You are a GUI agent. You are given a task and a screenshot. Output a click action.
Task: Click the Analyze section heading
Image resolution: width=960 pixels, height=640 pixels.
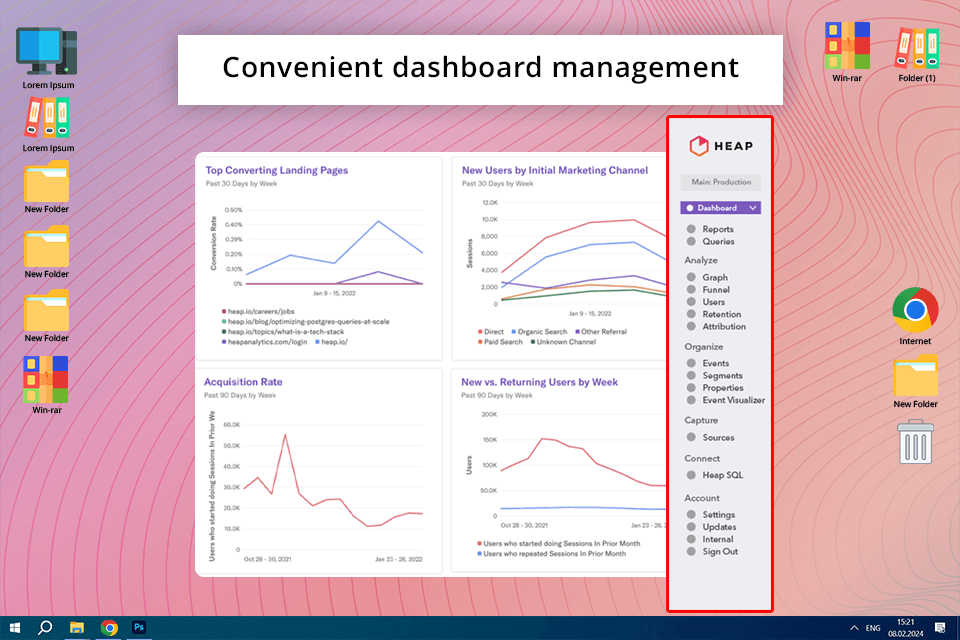(701, 260)
